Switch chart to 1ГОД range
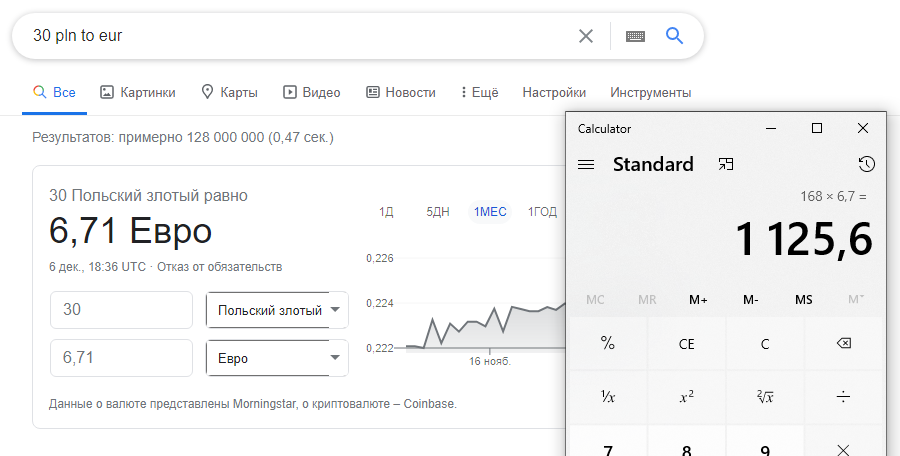Screen dimensions: 900x456 pos(542,211)
